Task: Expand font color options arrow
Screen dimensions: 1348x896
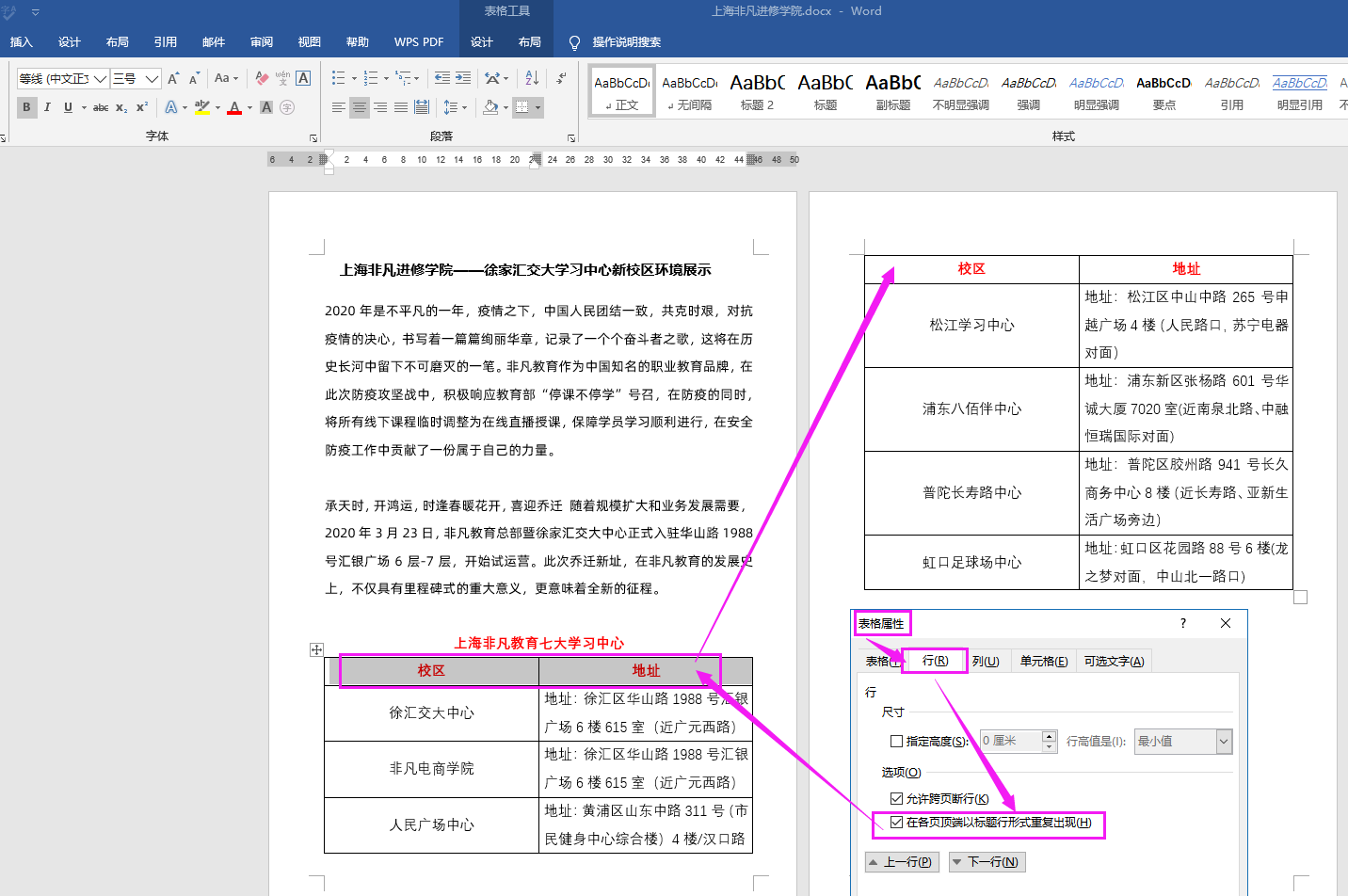Action: point(249,107)
